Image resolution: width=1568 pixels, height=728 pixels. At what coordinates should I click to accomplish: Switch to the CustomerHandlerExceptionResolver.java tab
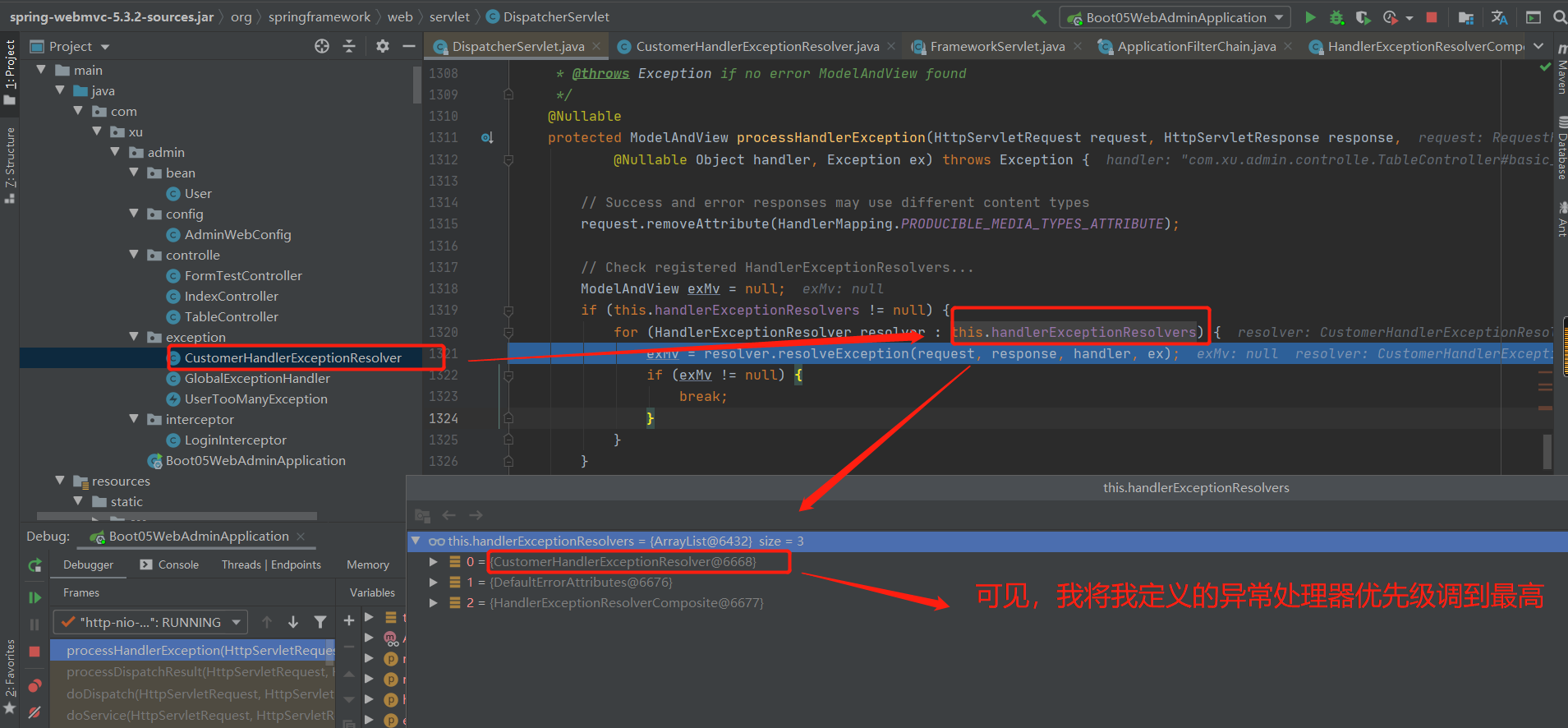click(756, 47)
